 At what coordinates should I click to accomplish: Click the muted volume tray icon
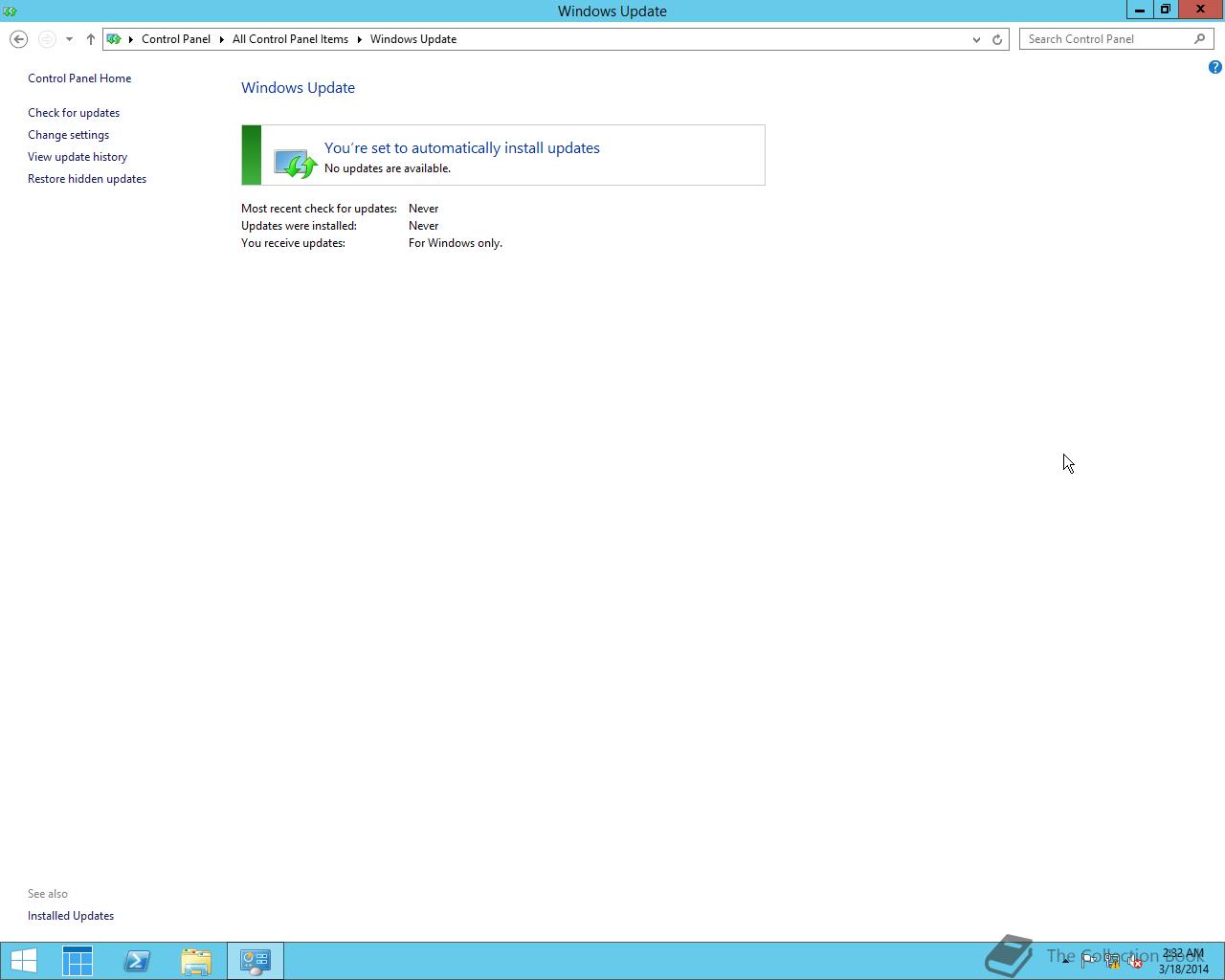coord(1134,961)
